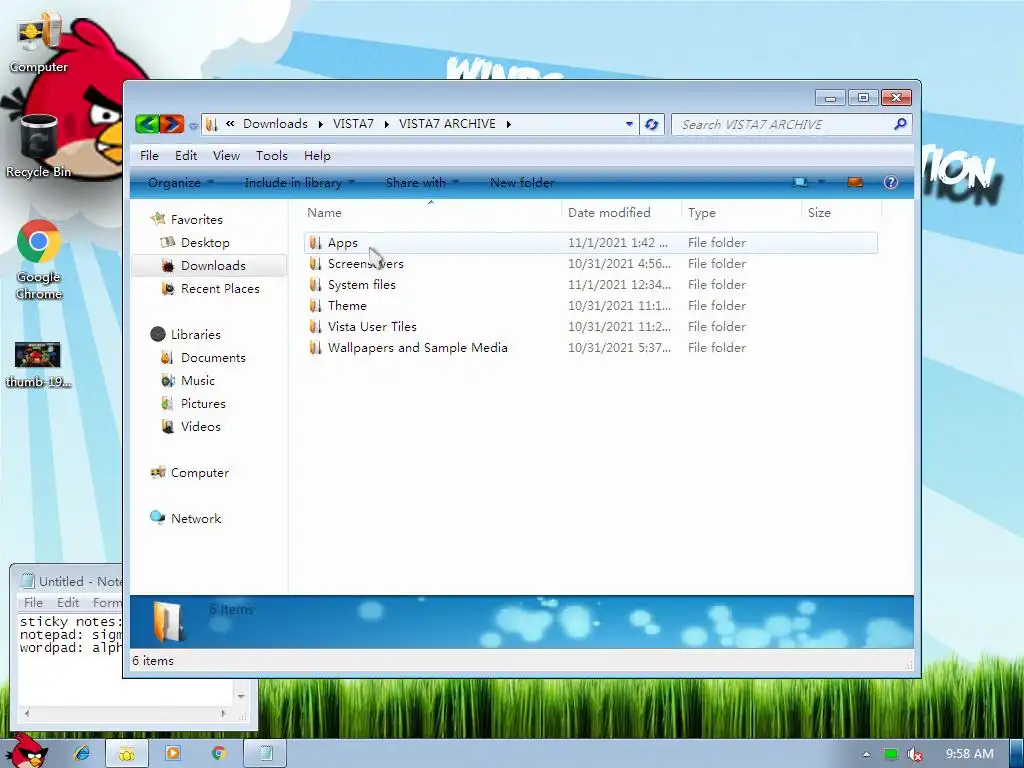Change the view with the views icon
The height and width of the screenshot is (768, 1024).
pyautogui.click(x=800, y=182)
